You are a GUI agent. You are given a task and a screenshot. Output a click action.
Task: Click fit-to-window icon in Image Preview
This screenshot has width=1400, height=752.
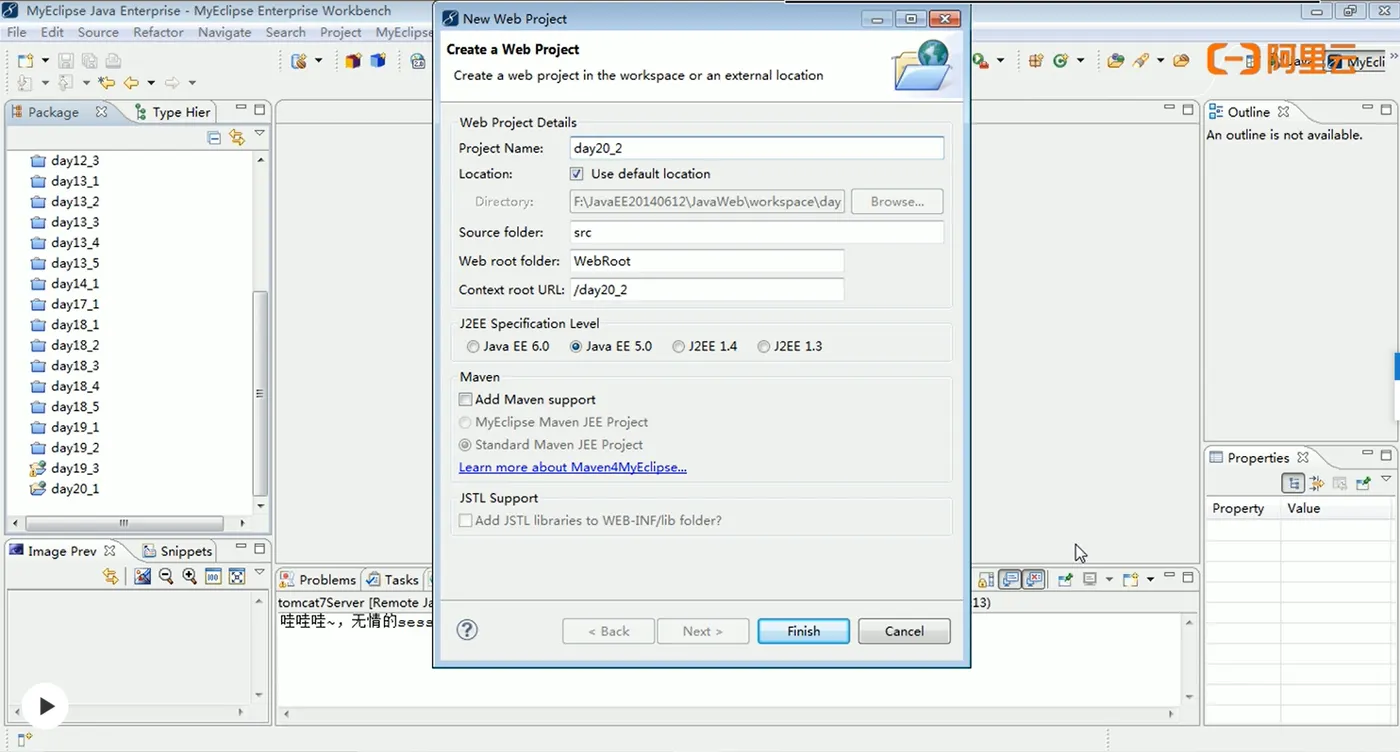pyautogui.click(x=237, y=577)
